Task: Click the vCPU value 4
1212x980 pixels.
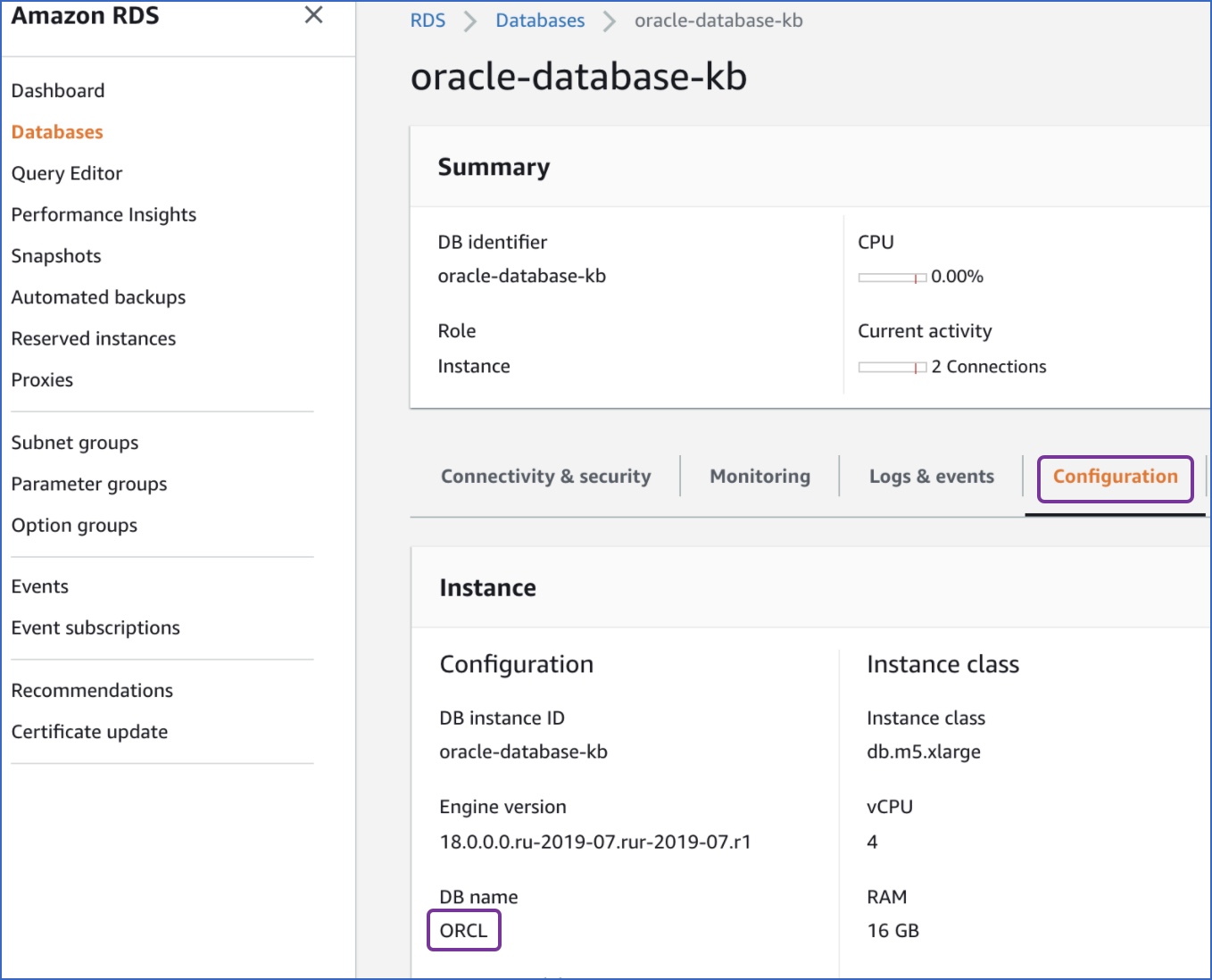Action: pos(872,842)
